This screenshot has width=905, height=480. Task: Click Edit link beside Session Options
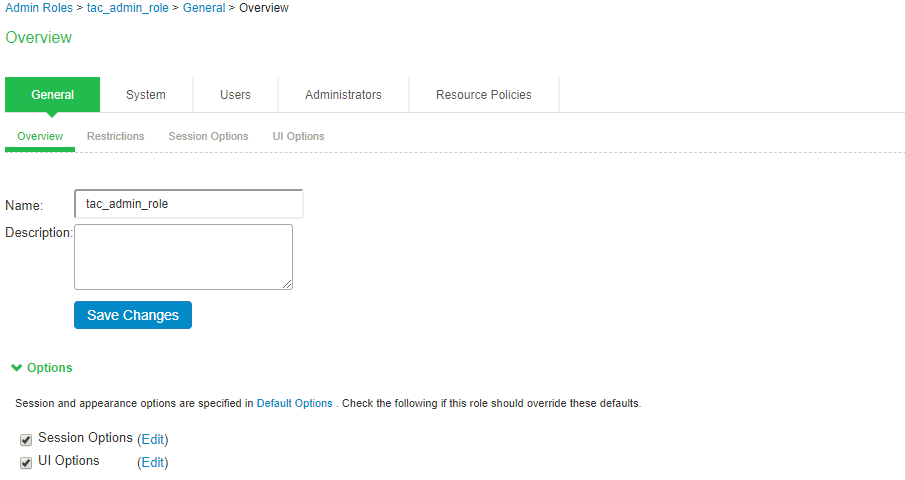pyautogui.click(x=153, y=439)
